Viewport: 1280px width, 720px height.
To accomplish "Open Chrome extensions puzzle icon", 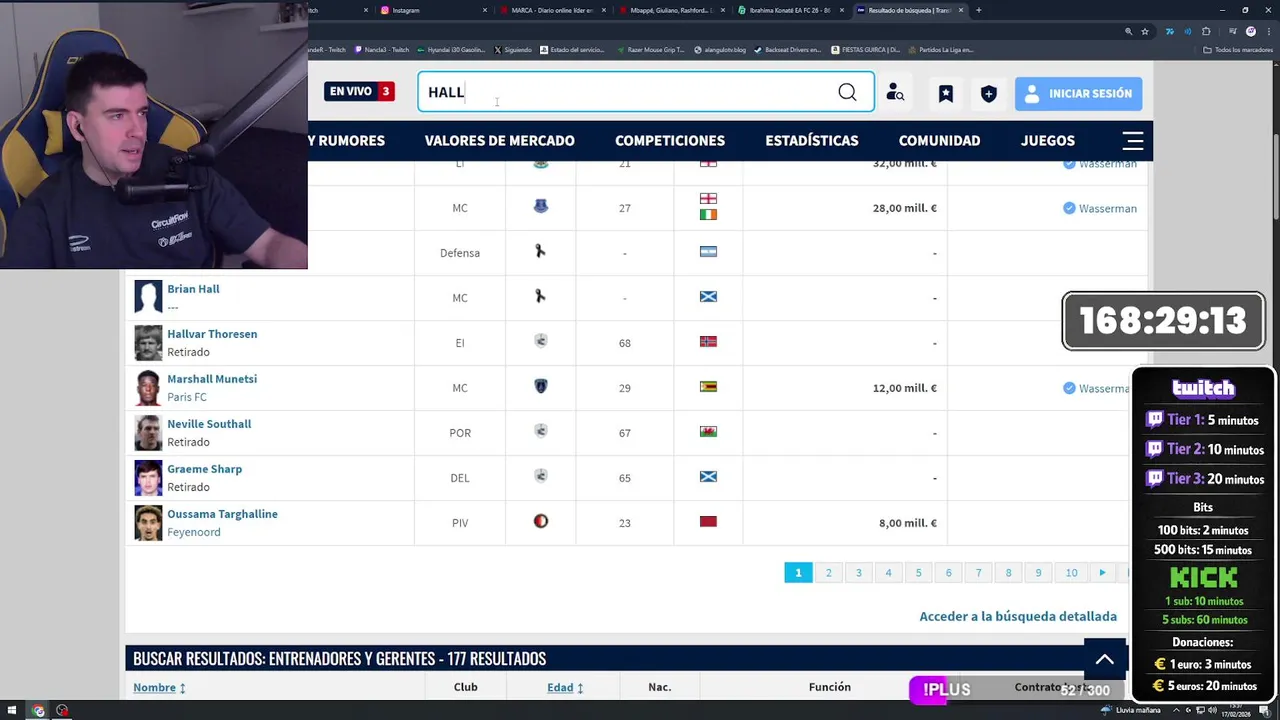I will [x=1205, y=31].
